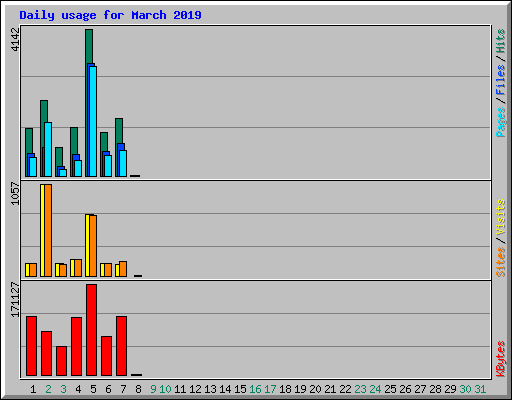Click day label 1 on the axis
The height and width of the screenshot is (400, 512).
[33, 389]
